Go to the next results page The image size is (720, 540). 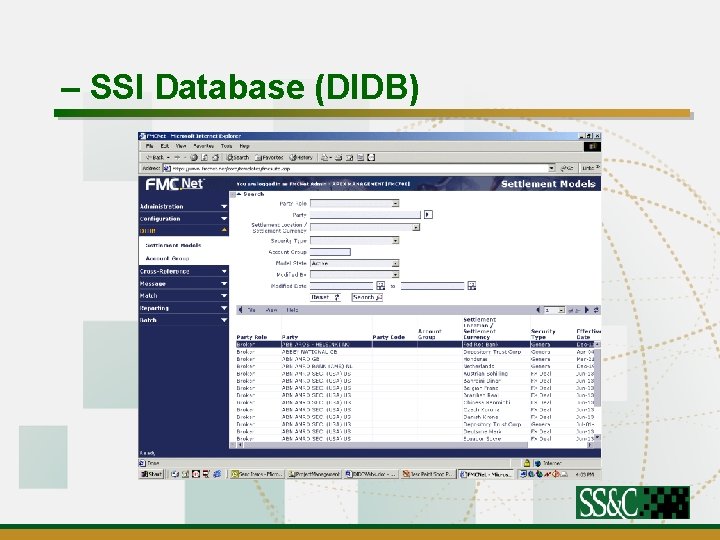pos(586,310)
